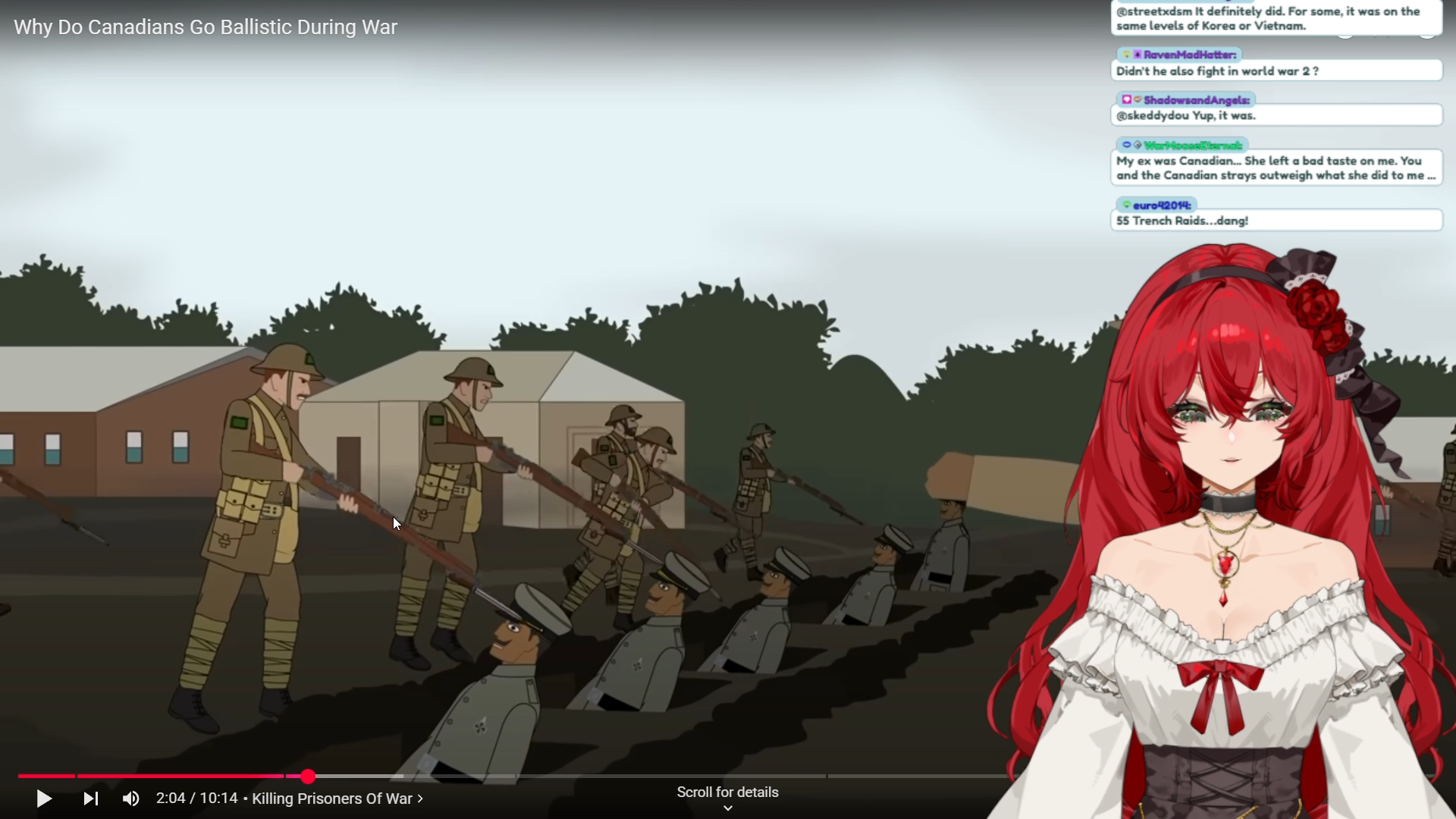Open the Killing Prisoners Of War chapter list
Image resolution: width=1456 pixels, height=819 pixels.
click(x=337, y=799)
